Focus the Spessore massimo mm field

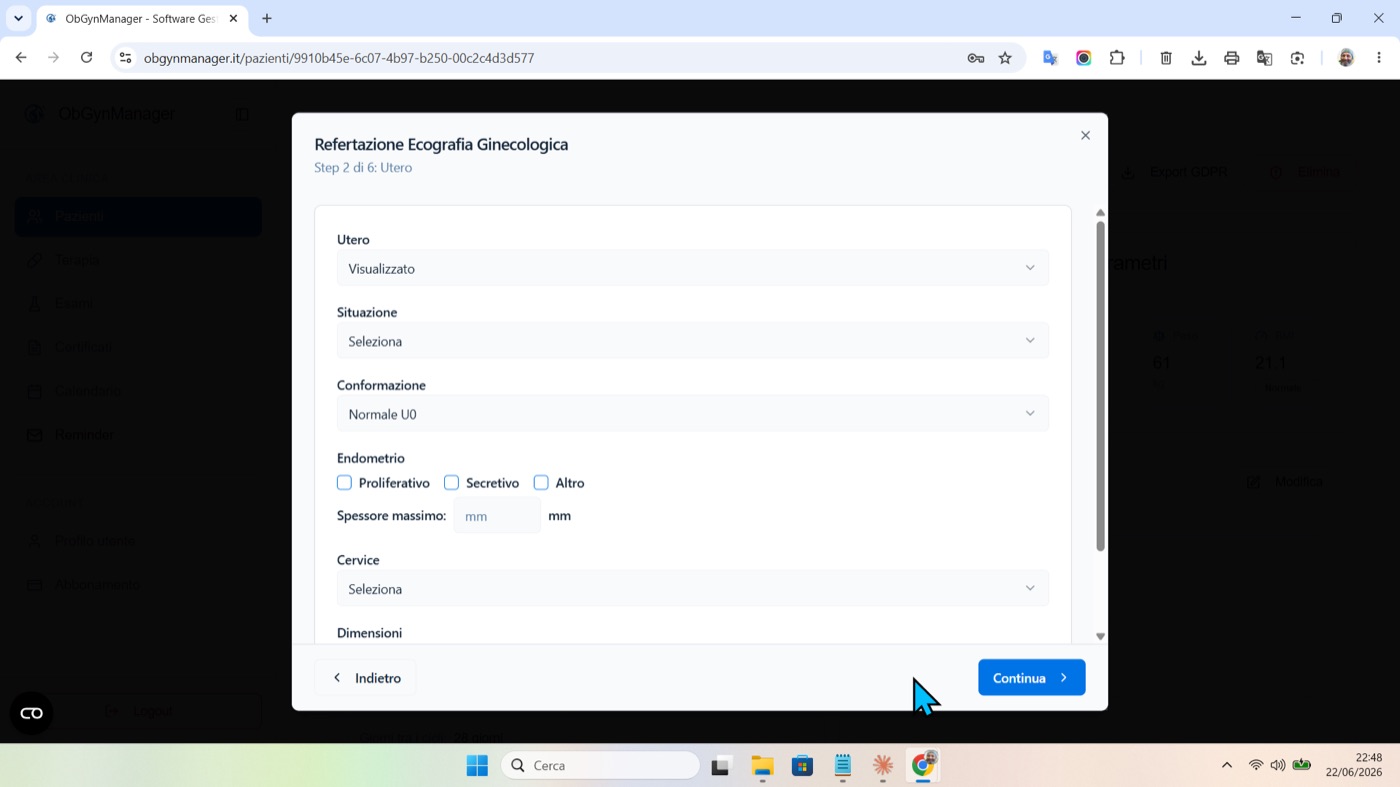click(x=497, y=516)
